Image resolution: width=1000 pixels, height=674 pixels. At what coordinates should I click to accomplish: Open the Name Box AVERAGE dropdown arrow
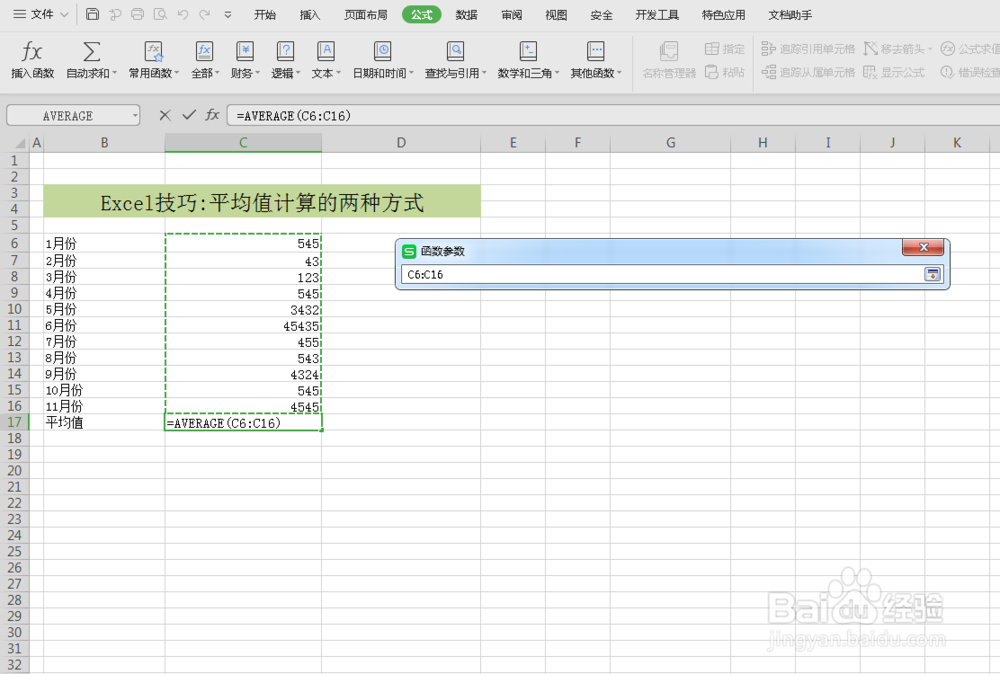pos(135,115)
